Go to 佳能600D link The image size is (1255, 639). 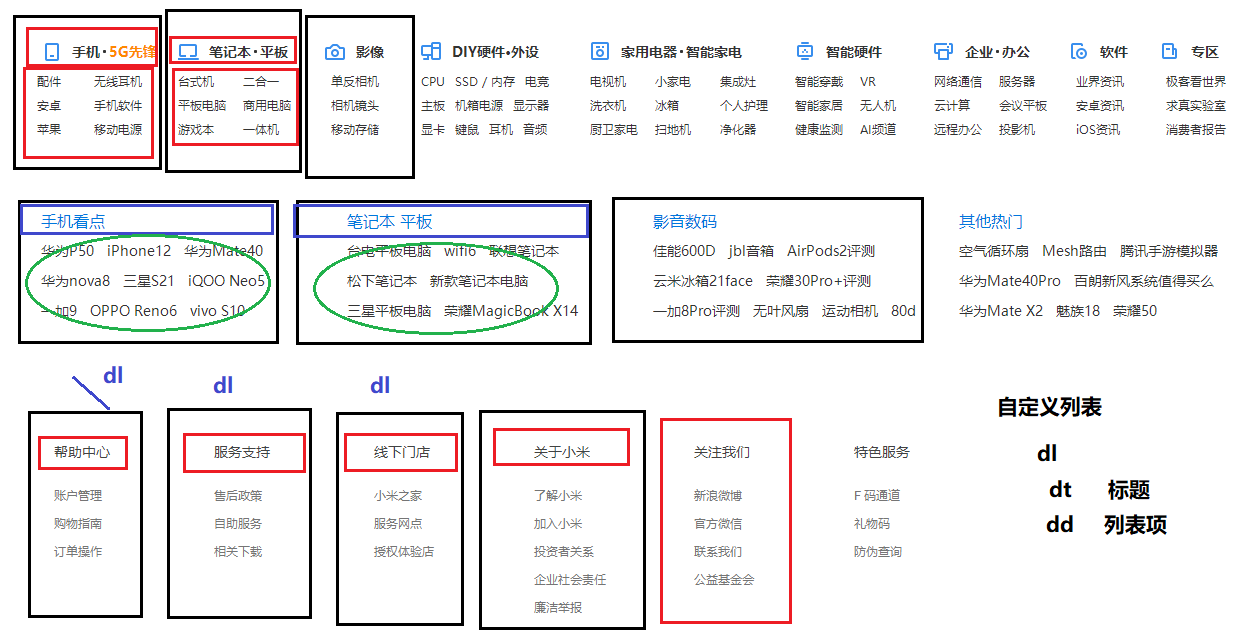pos(684,251)
